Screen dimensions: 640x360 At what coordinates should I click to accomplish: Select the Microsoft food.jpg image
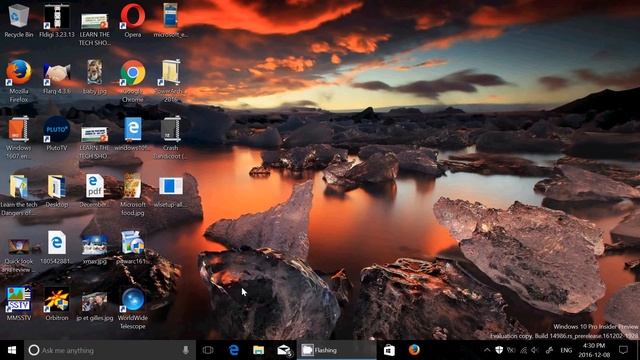point(133,195)
